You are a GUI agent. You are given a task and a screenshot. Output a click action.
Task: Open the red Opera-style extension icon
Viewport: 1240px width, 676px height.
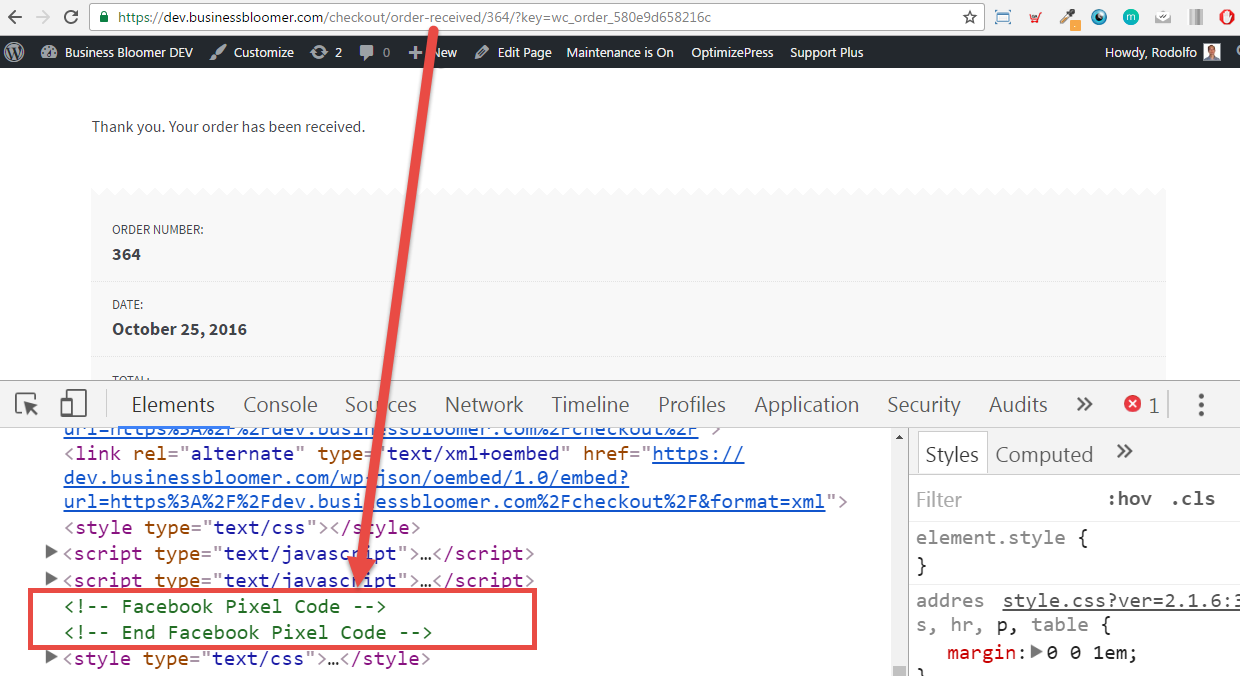pyautogui.click(x=1227, y=17)
